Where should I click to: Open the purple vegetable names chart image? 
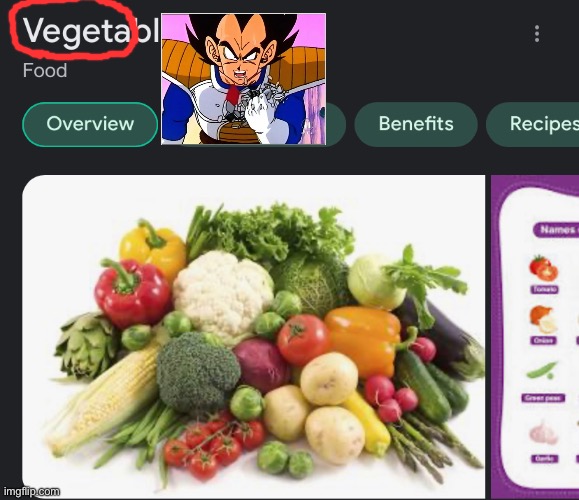pos(535,337)
